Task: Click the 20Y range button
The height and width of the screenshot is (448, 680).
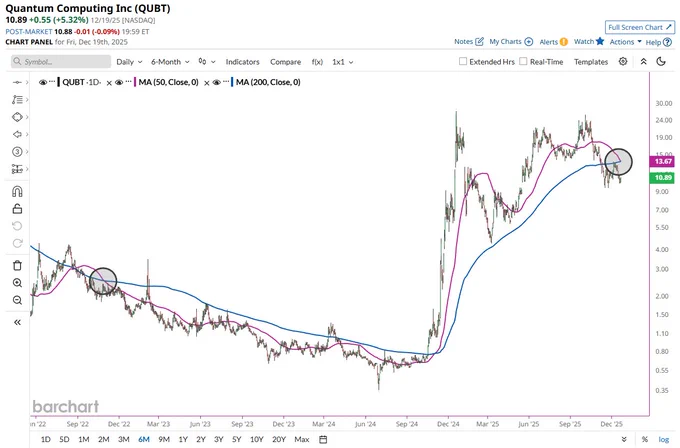Action: [279, 439]
